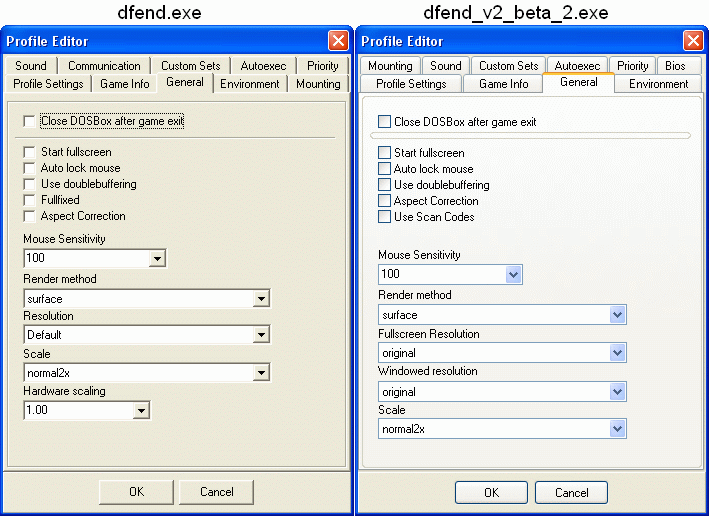Close the right dfend_v2_beta_2 Profile Editor window
The image size is (709, 516).
click(x=693, y=41)
